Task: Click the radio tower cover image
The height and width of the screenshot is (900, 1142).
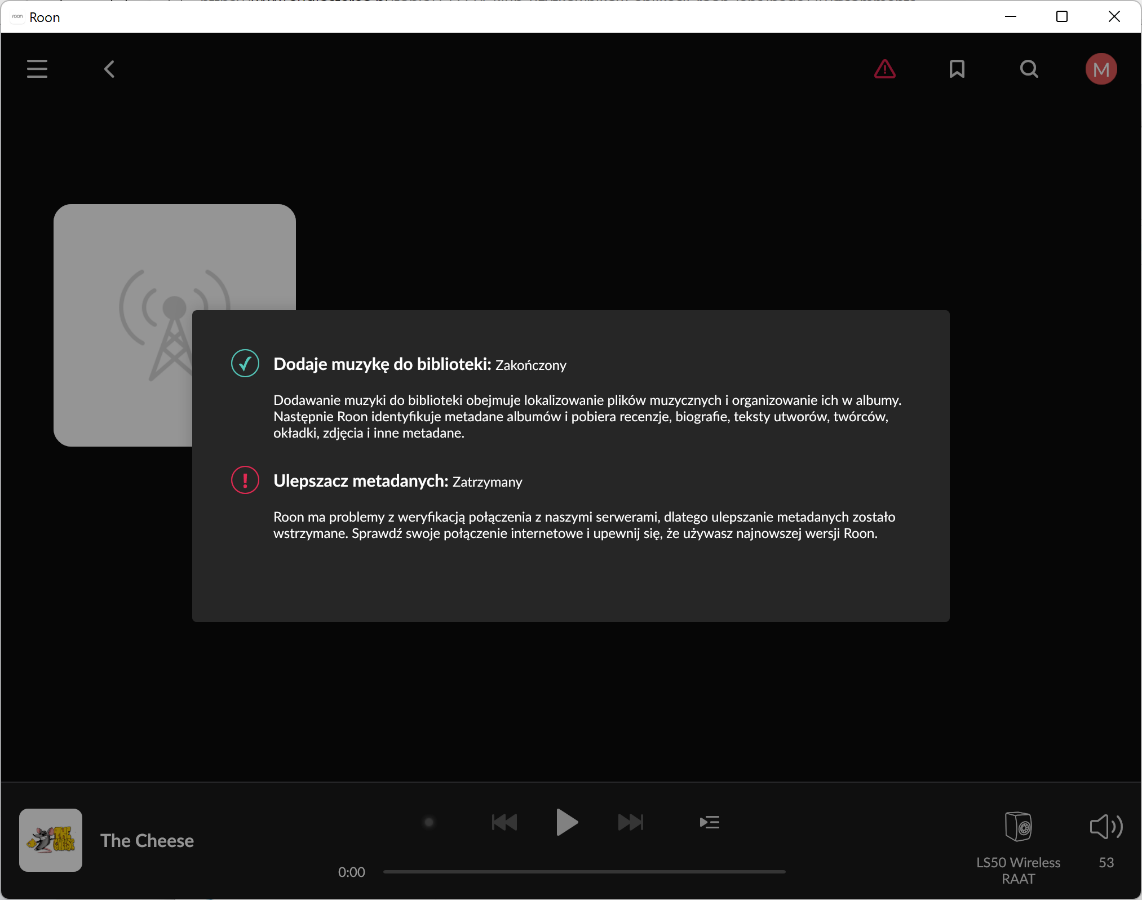Action: pyautogui.click(x=175, y=325)
